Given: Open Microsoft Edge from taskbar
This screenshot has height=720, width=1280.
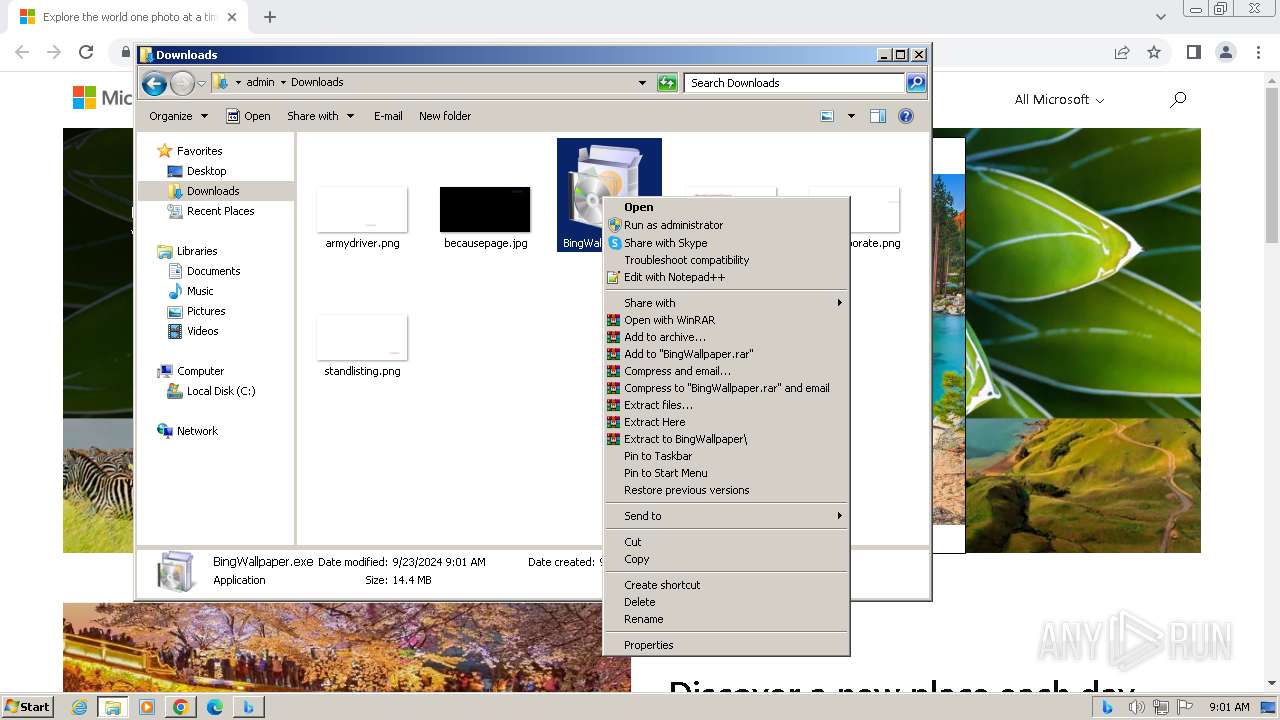Looking at the screenshot, I should 214,707.
